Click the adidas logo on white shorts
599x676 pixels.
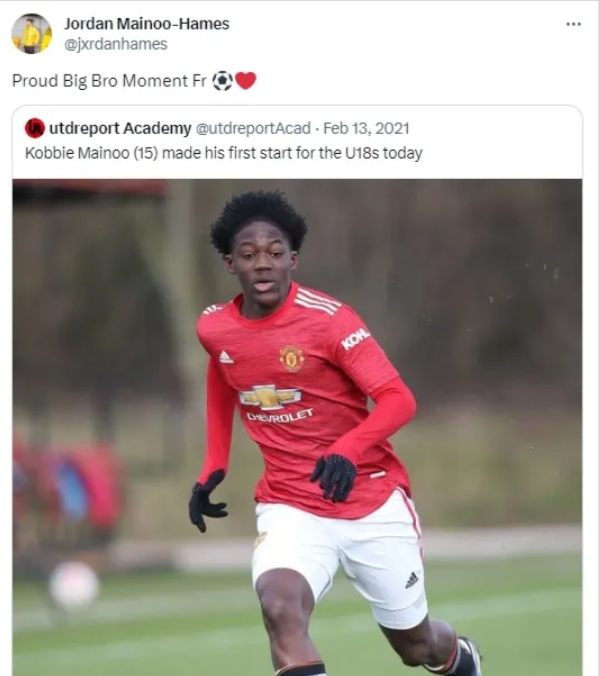(412, 580)
